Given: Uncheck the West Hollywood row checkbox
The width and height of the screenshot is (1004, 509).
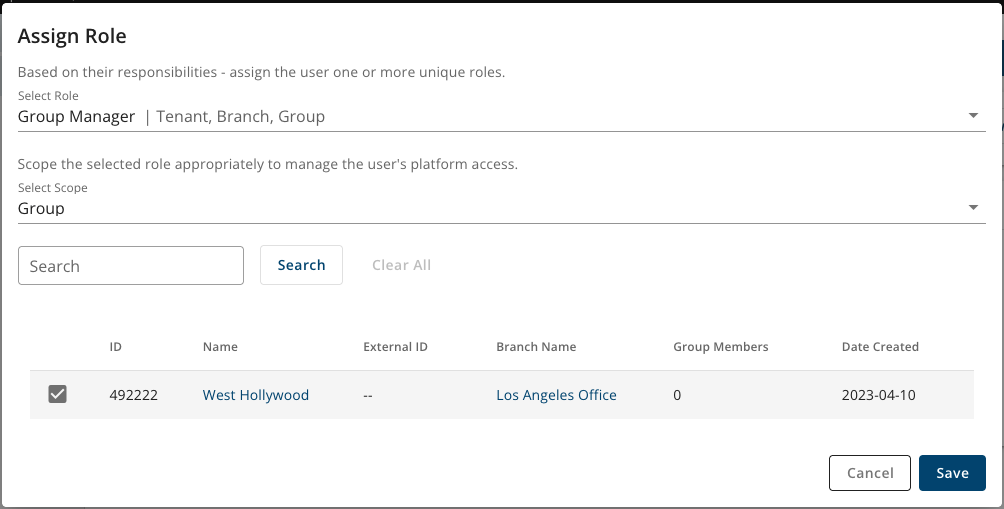Looking at the screenshot, I should [58, 394].
